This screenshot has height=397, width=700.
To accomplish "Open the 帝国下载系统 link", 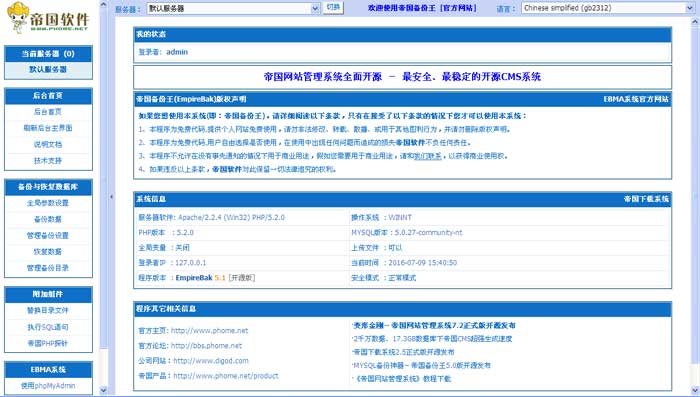I will [646, 199].
